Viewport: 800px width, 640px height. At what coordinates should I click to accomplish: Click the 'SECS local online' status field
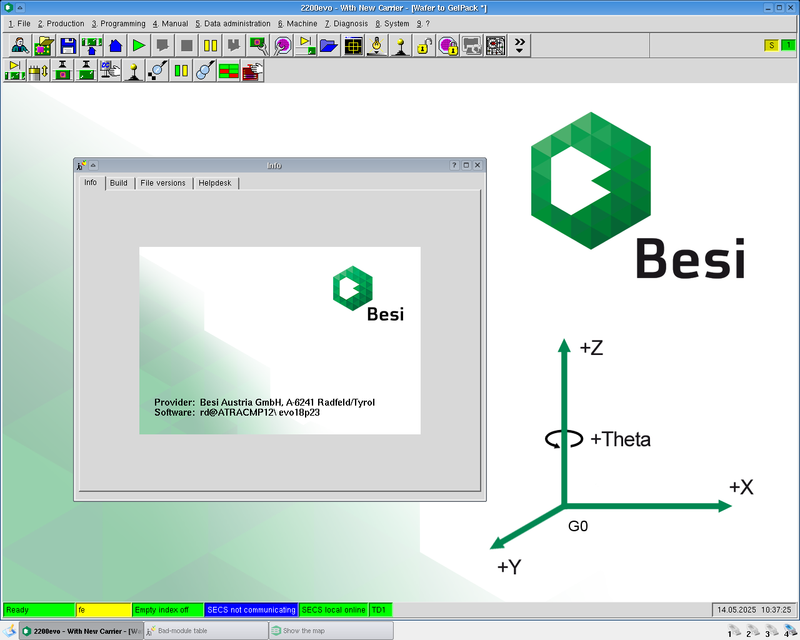(x=334, y=609)
